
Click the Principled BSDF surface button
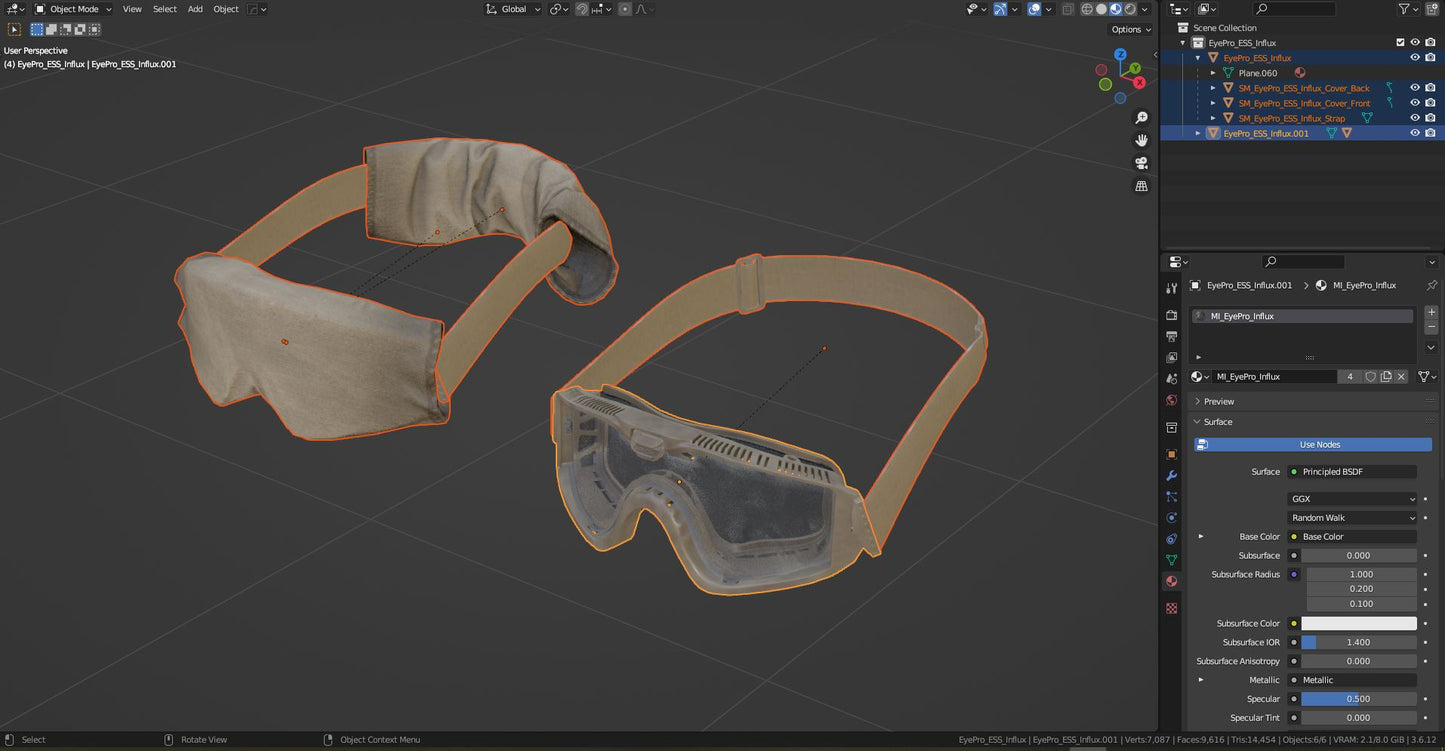[x=1351, y=471]
